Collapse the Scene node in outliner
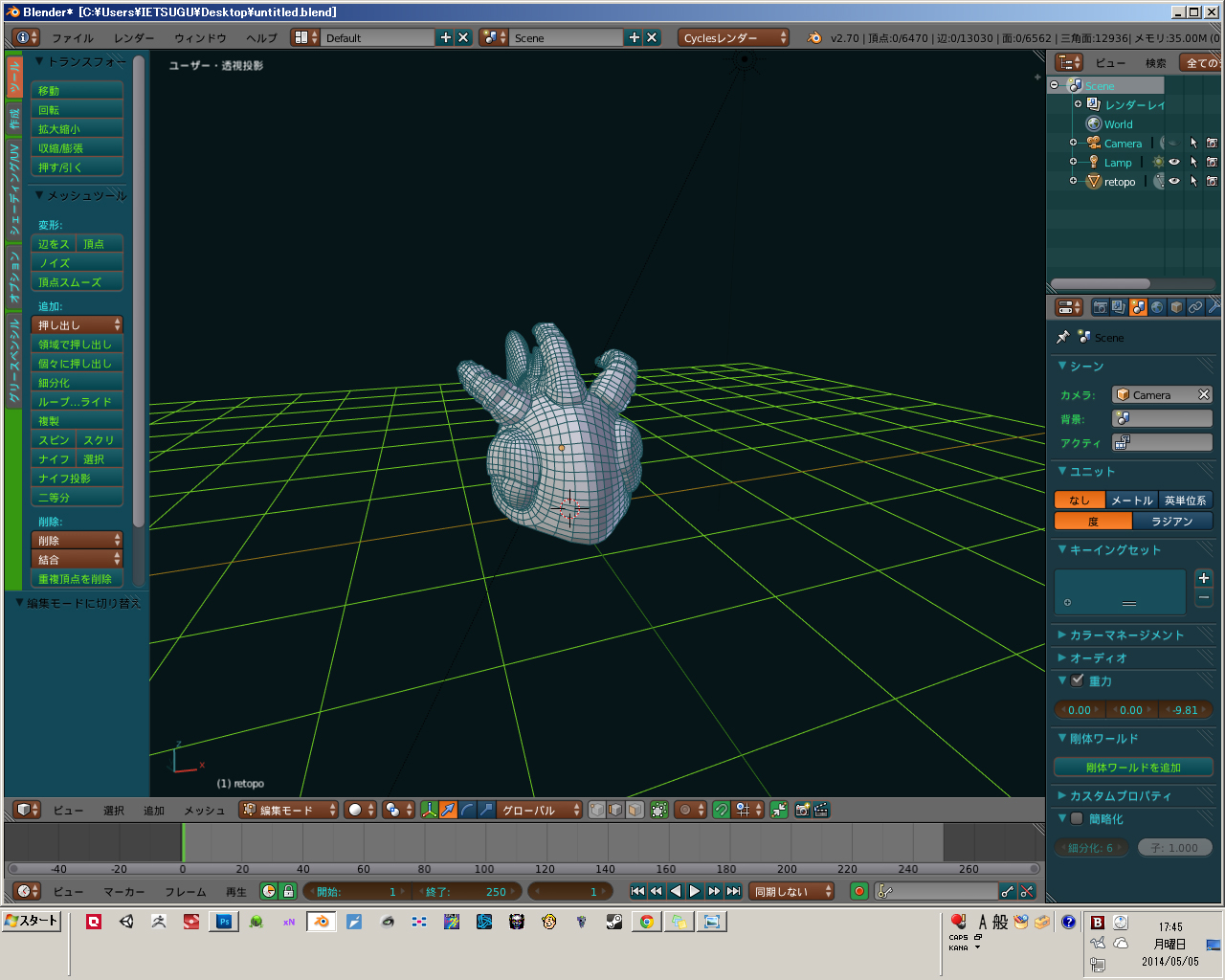This screenshot has height=980, width=1225. [x=1055, y=85]
